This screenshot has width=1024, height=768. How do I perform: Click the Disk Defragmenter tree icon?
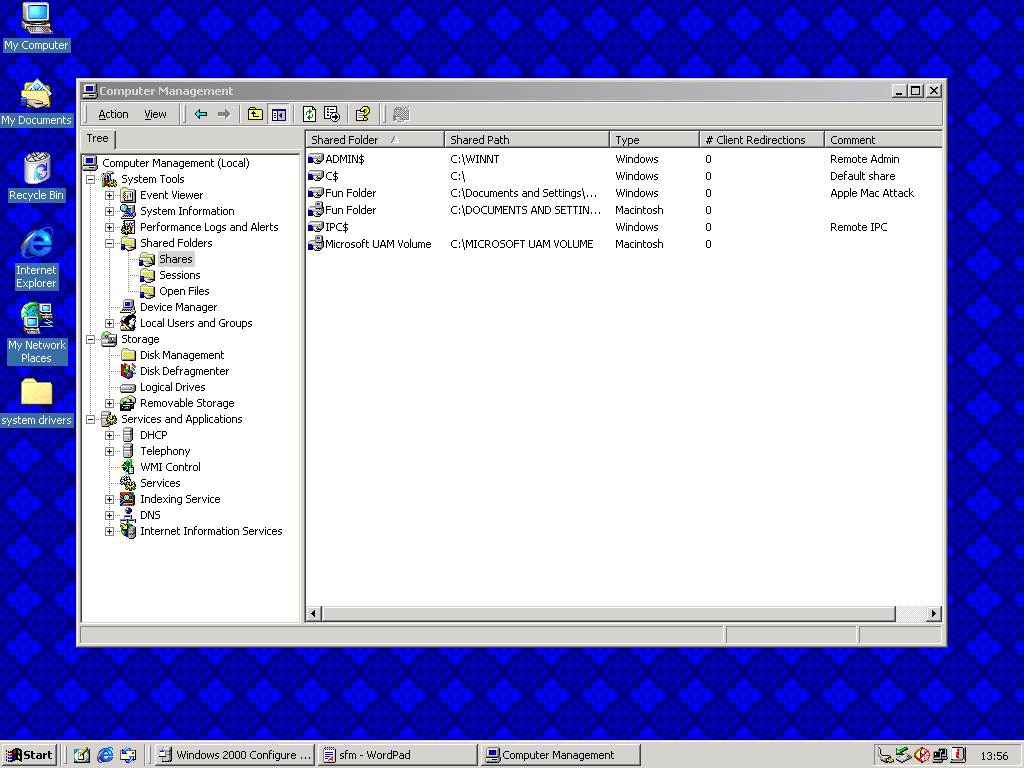coord(128,371)
